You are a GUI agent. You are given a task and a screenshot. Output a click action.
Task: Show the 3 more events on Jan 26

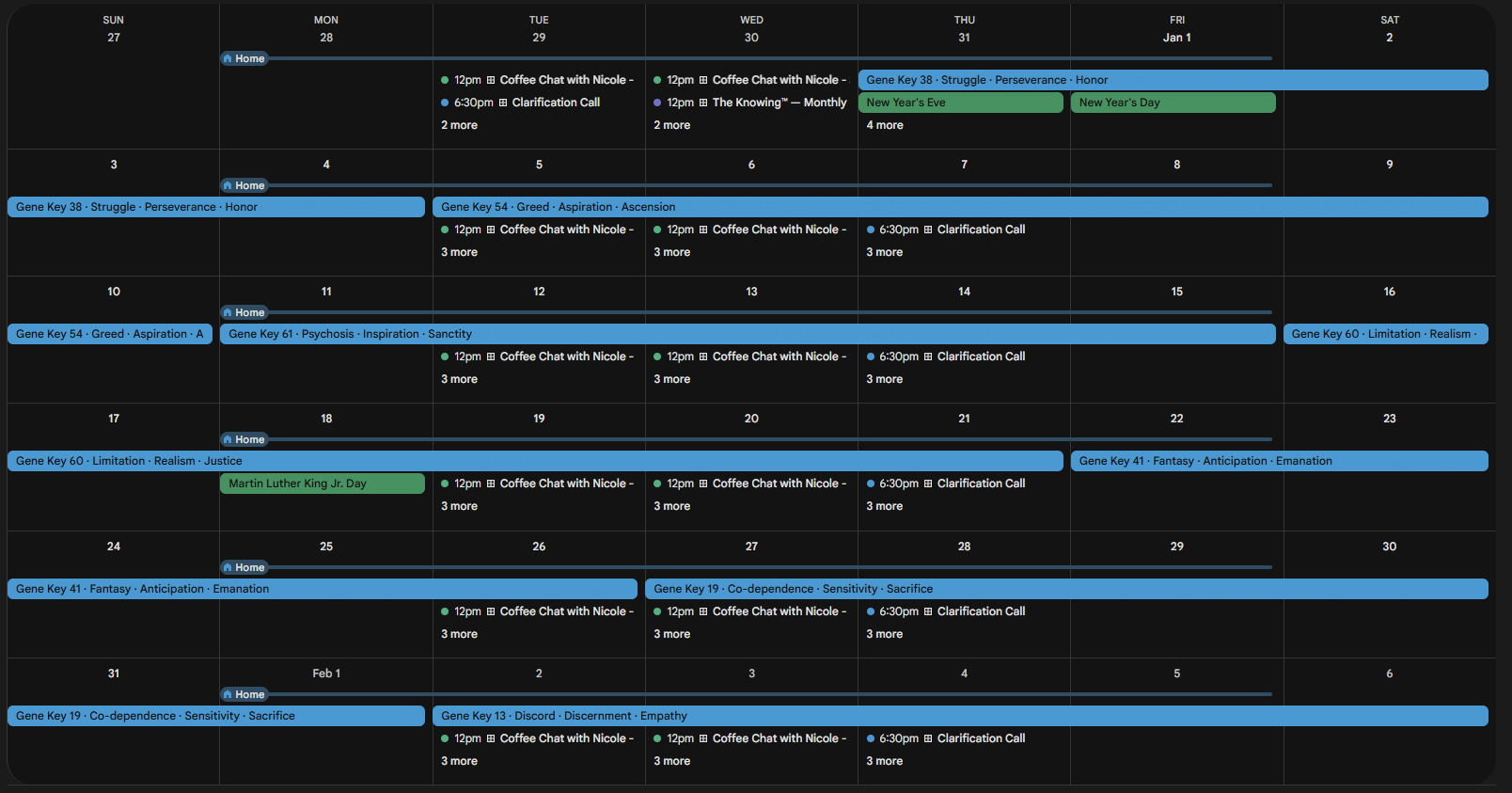(459, 634)
